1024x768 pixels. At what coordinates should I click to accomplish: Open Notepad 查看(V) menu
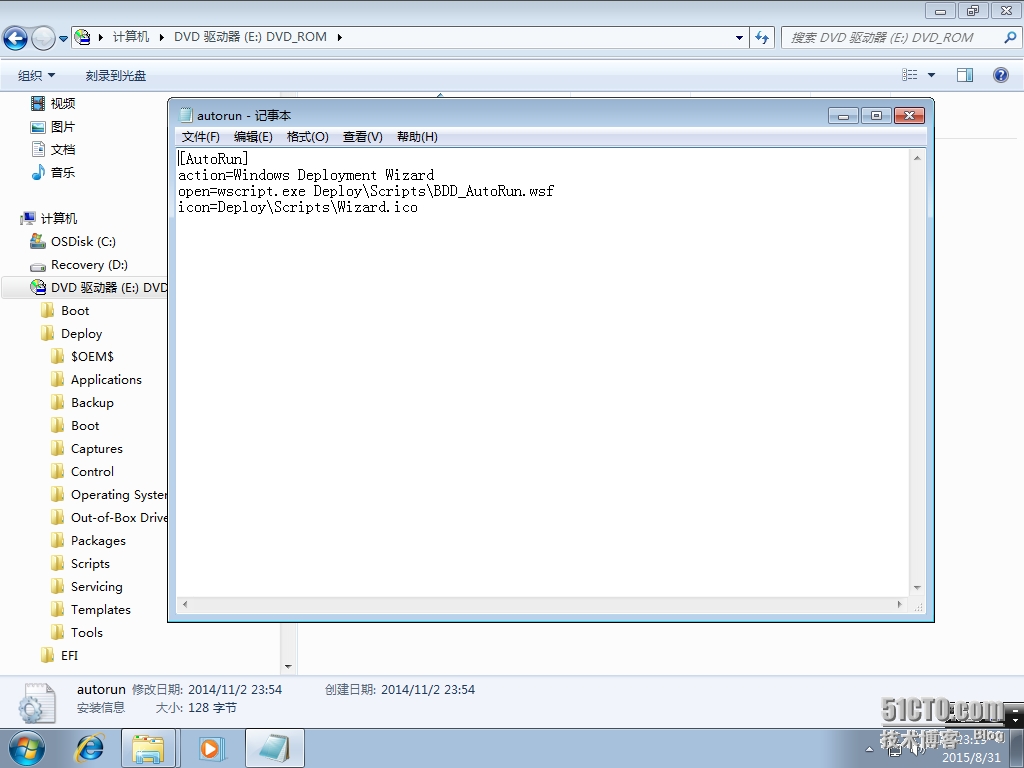(362, 136)
